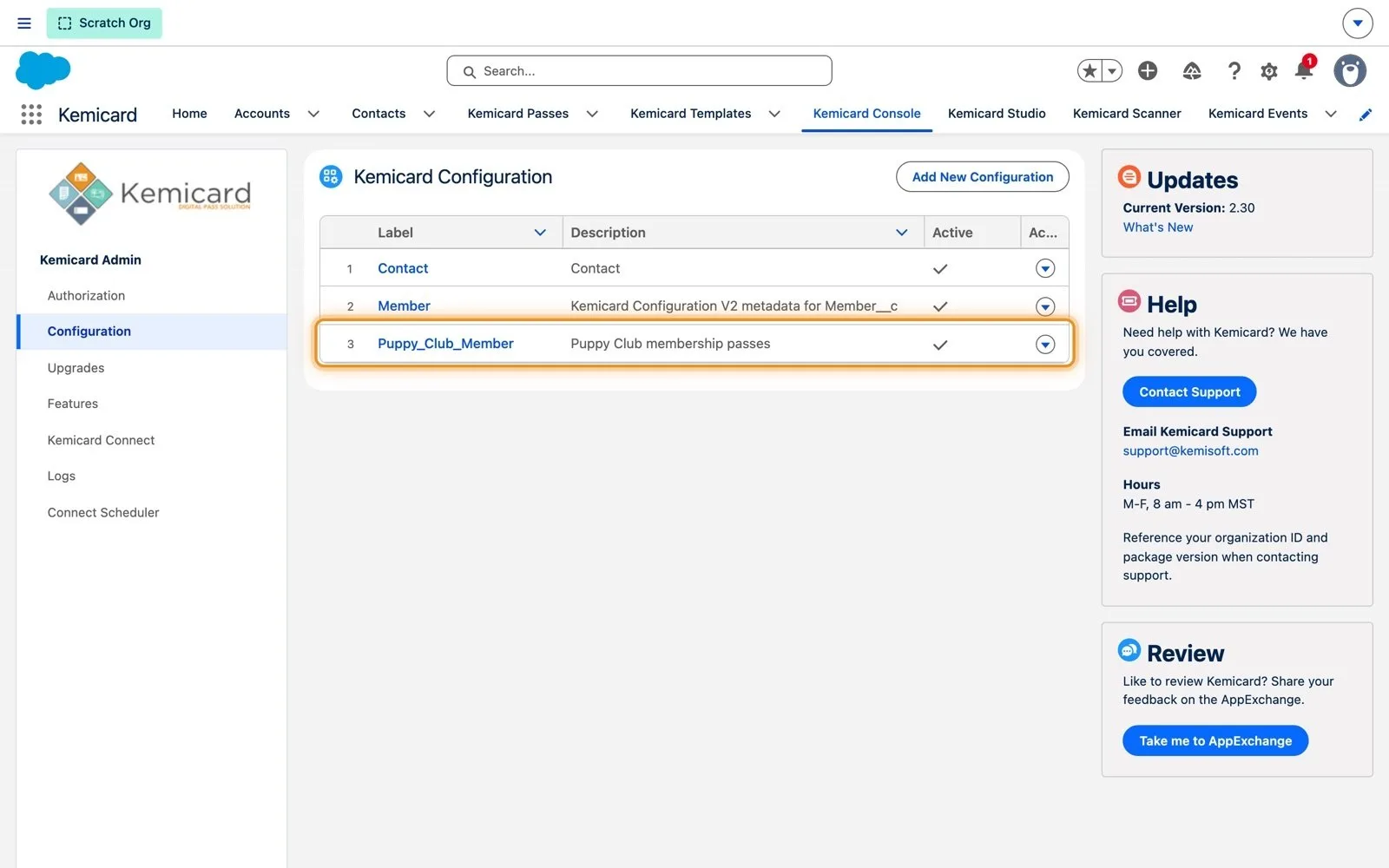Click the pencil to edit navigation bar

coord(1366,115)
